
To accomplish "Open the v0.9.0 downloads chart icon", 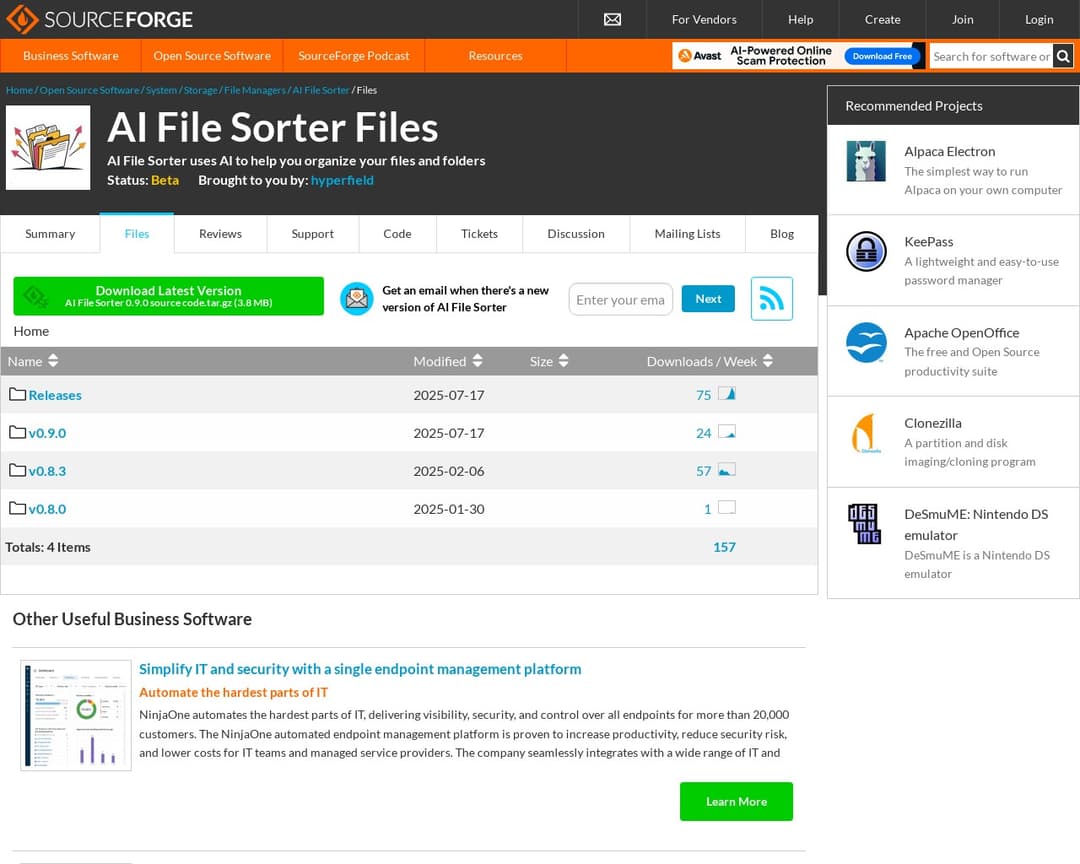I will (x=727, y=431).
